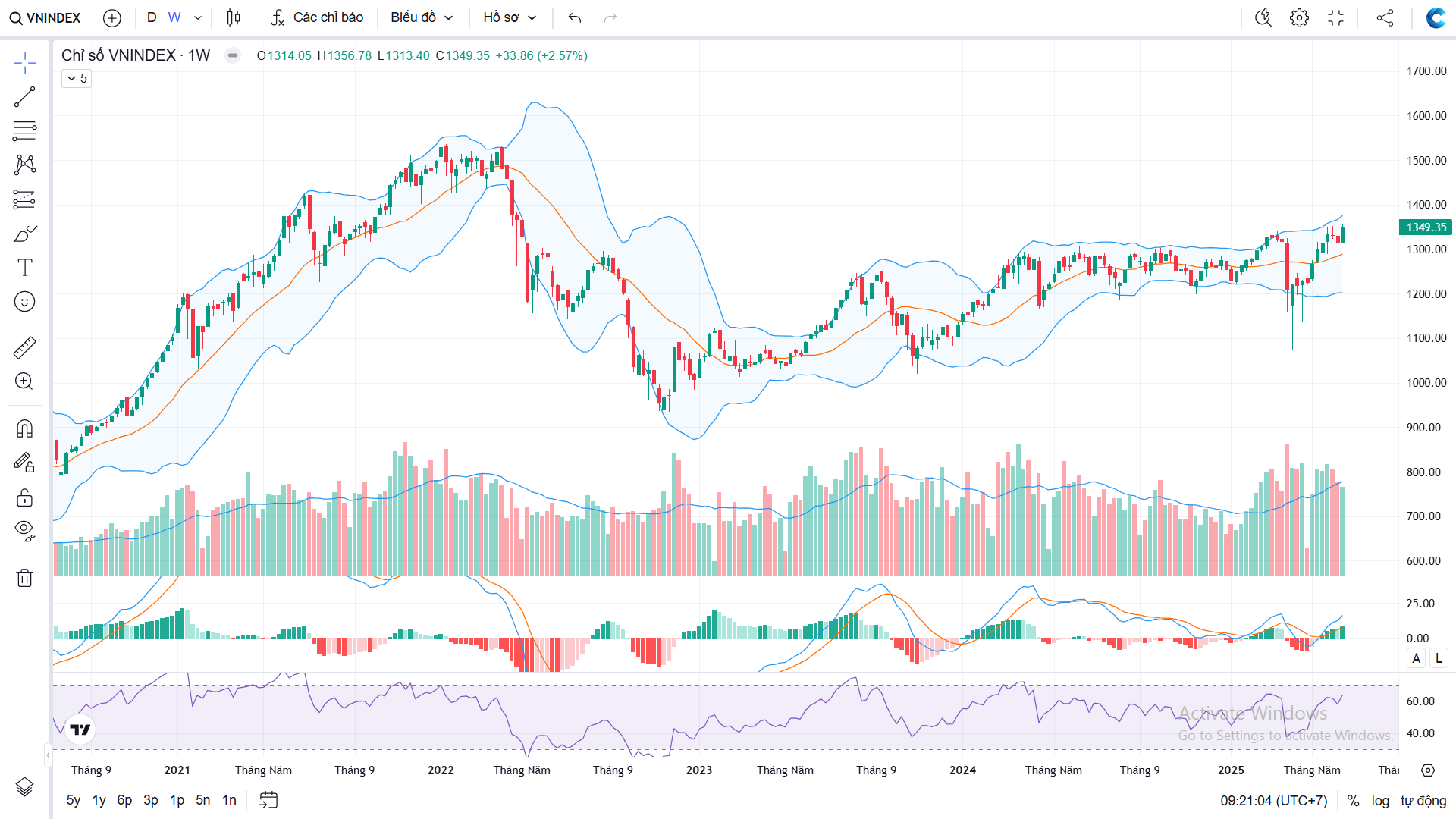This screenshot has height=819, width=1456.
Task: Open the Hồ sơ menu
Action: (x=510, y=17)
